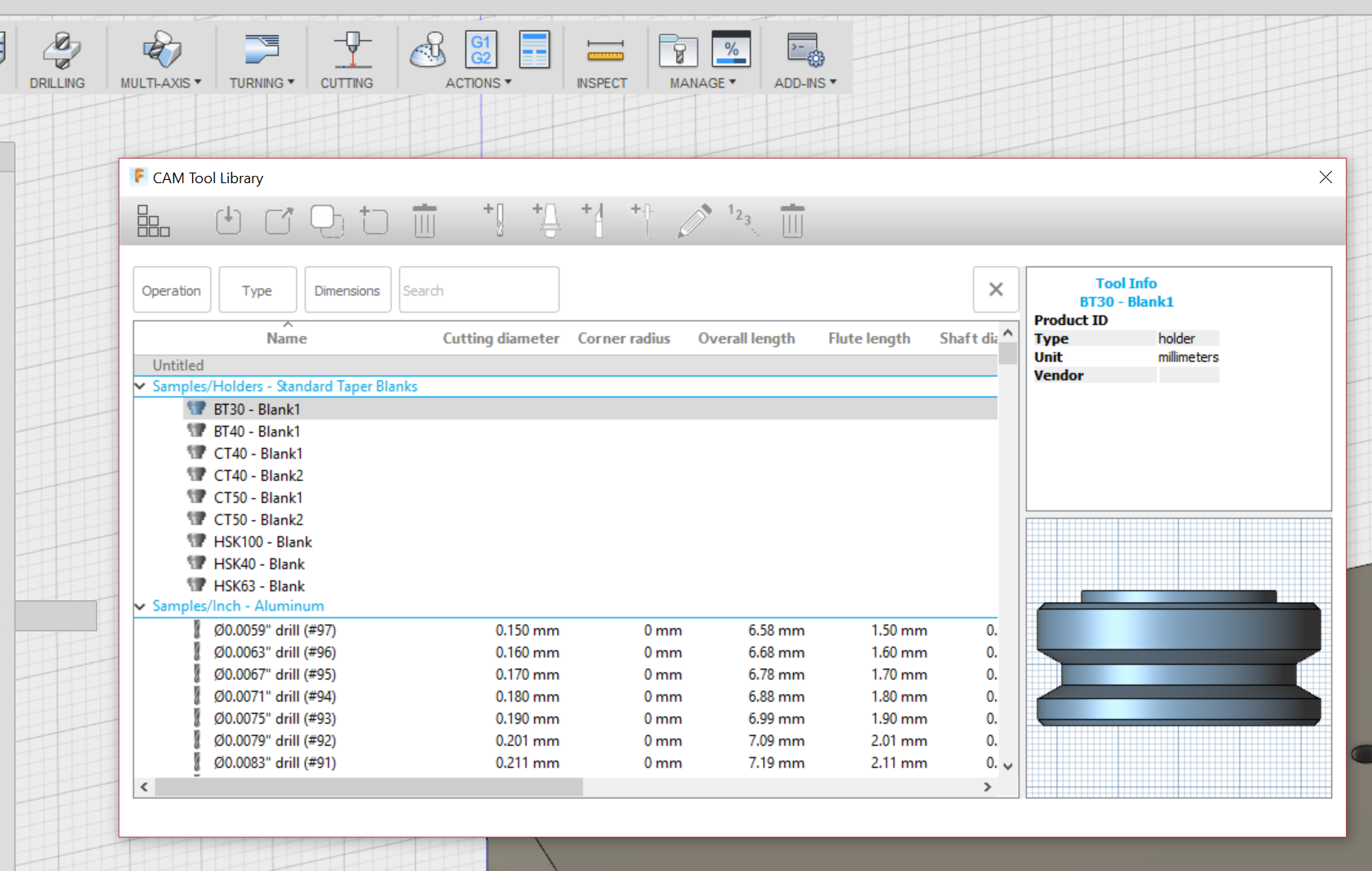
Task: Click the pencil edit tool icon
Action: [x=694, y=221]
